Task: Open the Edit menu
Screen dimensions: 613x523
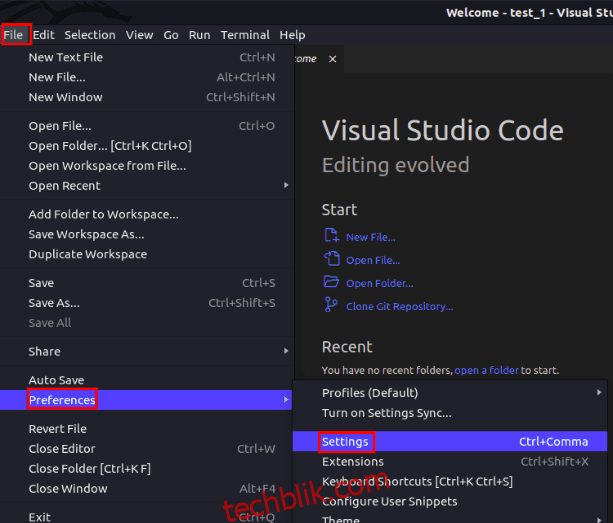Action: pos(43,35)
